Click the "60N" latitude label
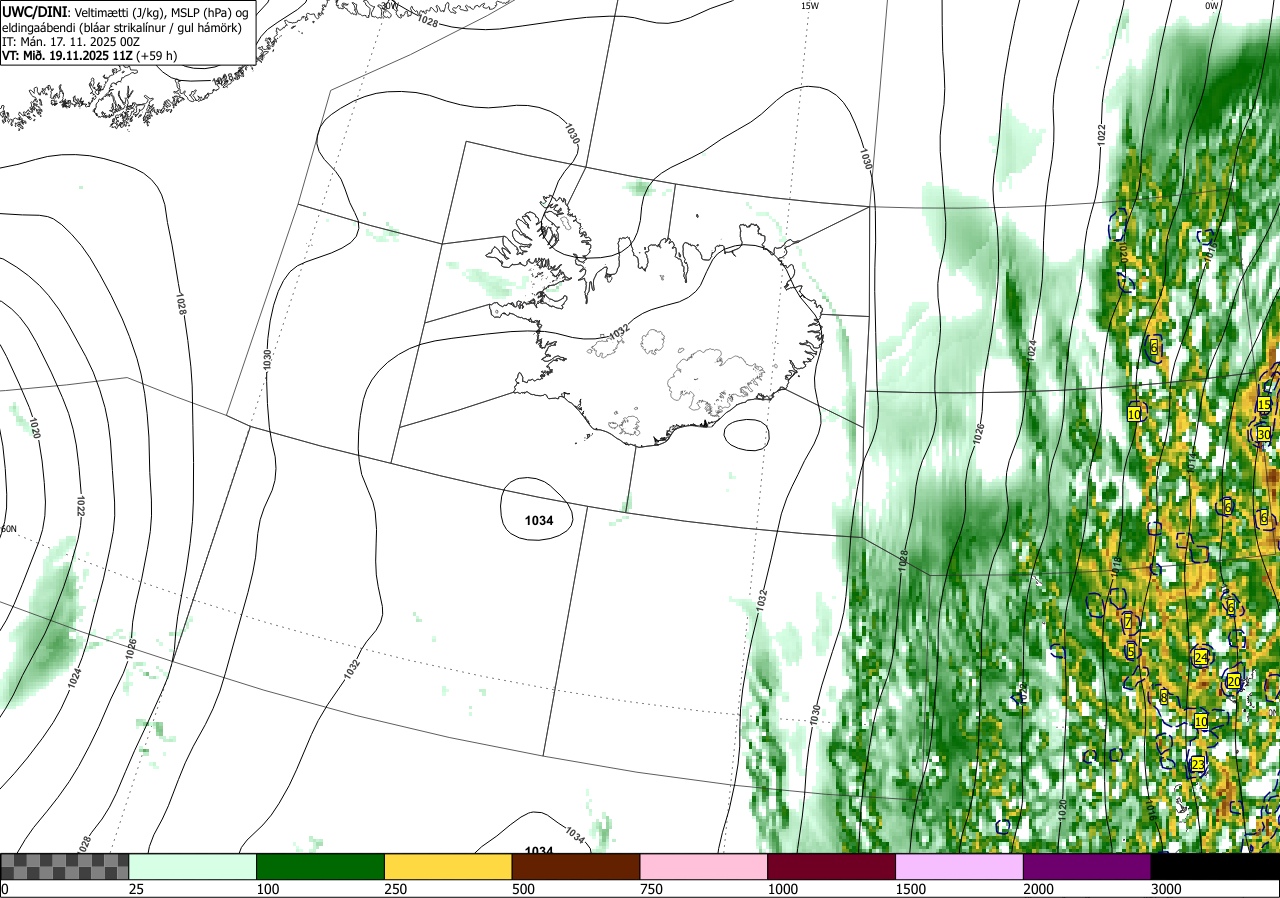Image resolution: width=1280 pixels, height=898 pixels. [x=9, y=529]
